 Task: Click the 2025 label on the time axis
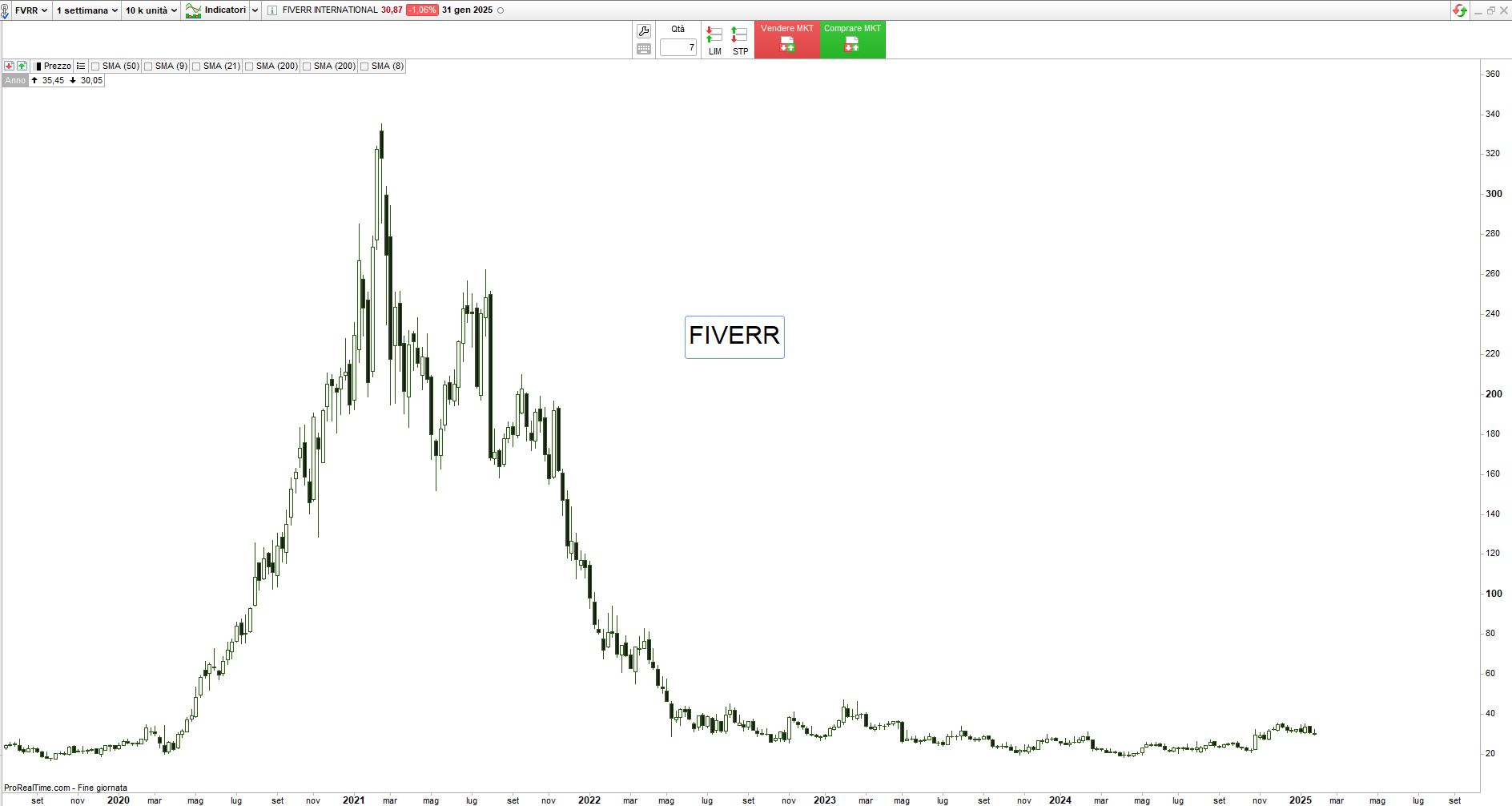click(x=1300, y=800)
